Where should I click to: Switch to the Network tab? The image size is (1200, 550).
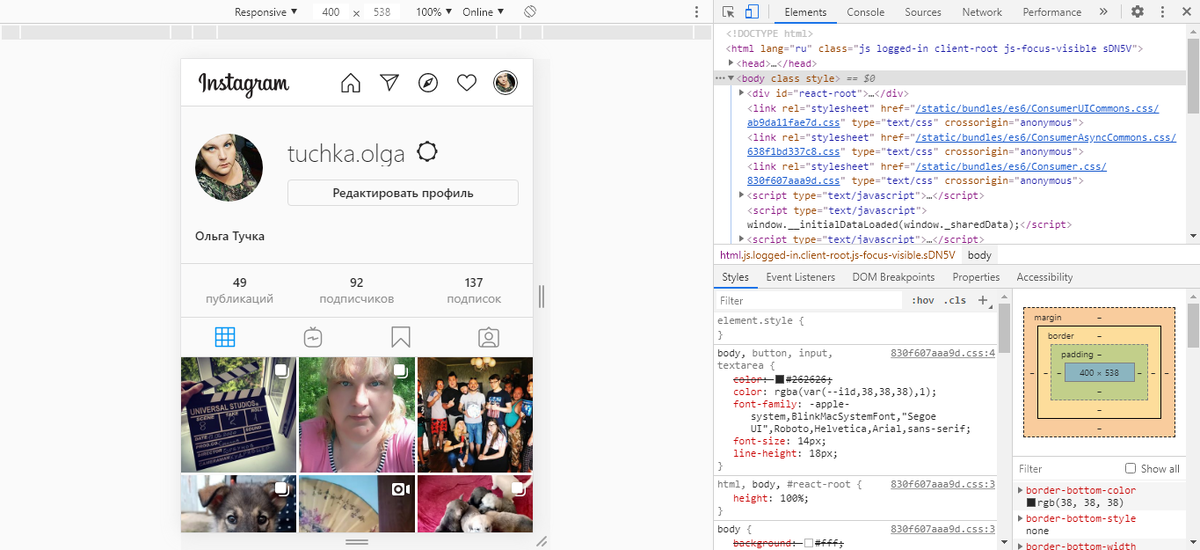click(x=982, y=12)
